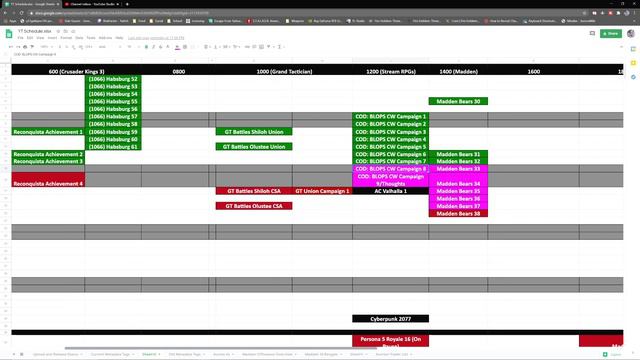Open the text color picker
The height and width of the screenshot is (360, 640).
[168, 47]
